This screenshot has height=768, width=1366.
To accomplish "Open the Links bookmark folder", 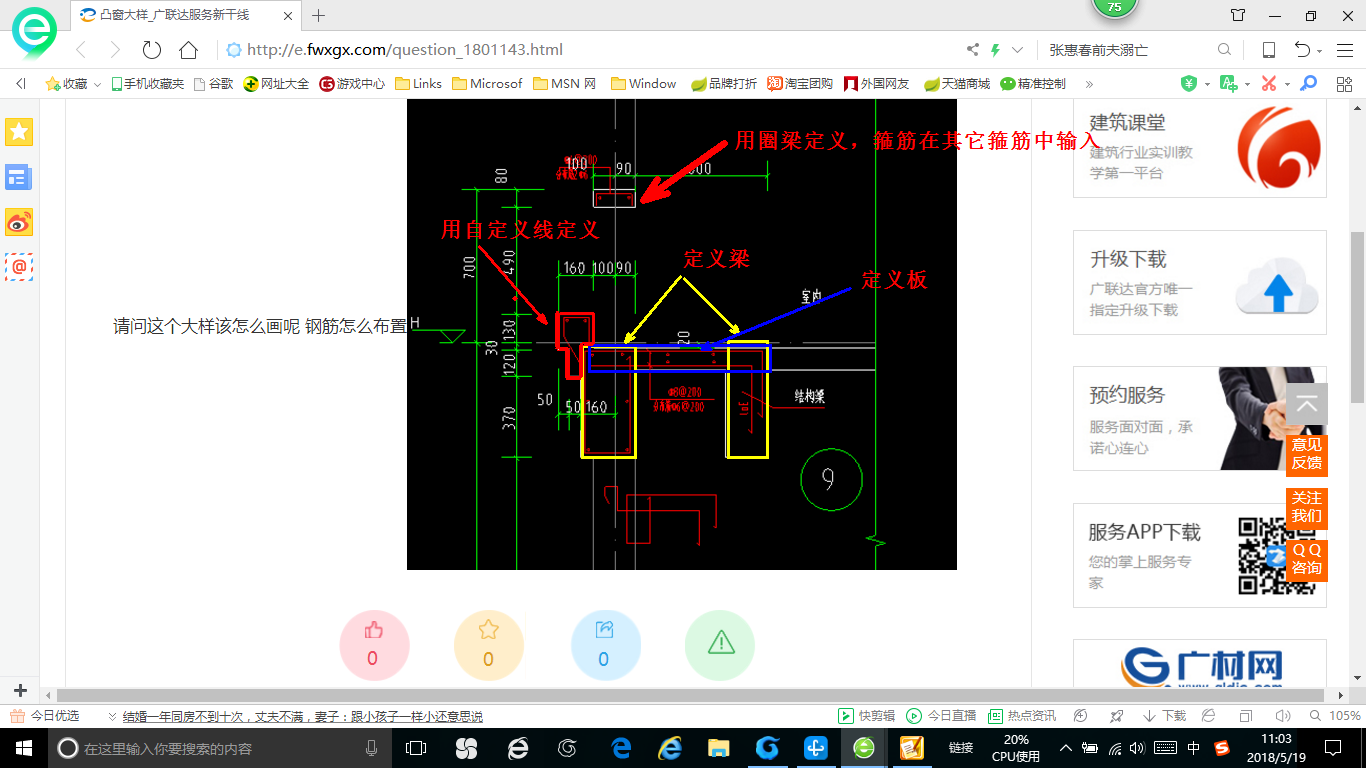I will (418, 84).
